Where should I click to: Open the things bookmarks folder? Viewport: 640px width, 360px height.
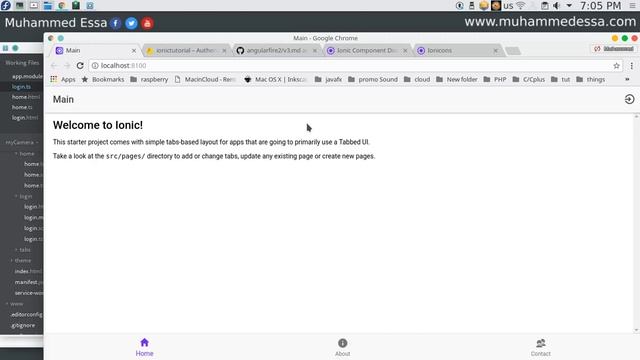591,79
